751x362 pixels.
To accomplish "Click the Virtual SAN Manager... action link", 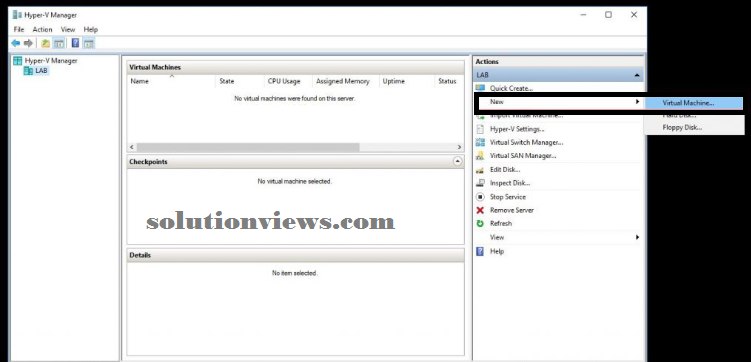I will (x=523, y=156).
